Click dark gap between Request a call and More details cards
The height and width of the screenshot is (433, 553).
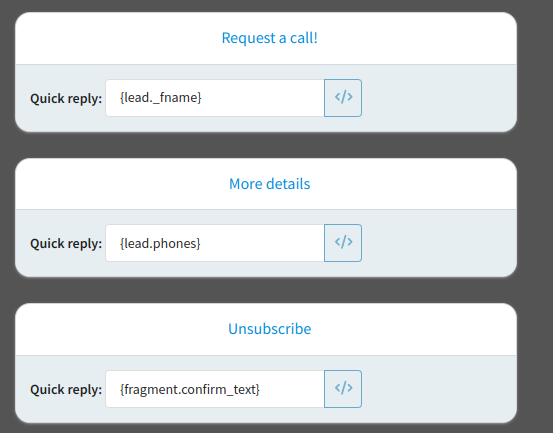pos(266,145)
